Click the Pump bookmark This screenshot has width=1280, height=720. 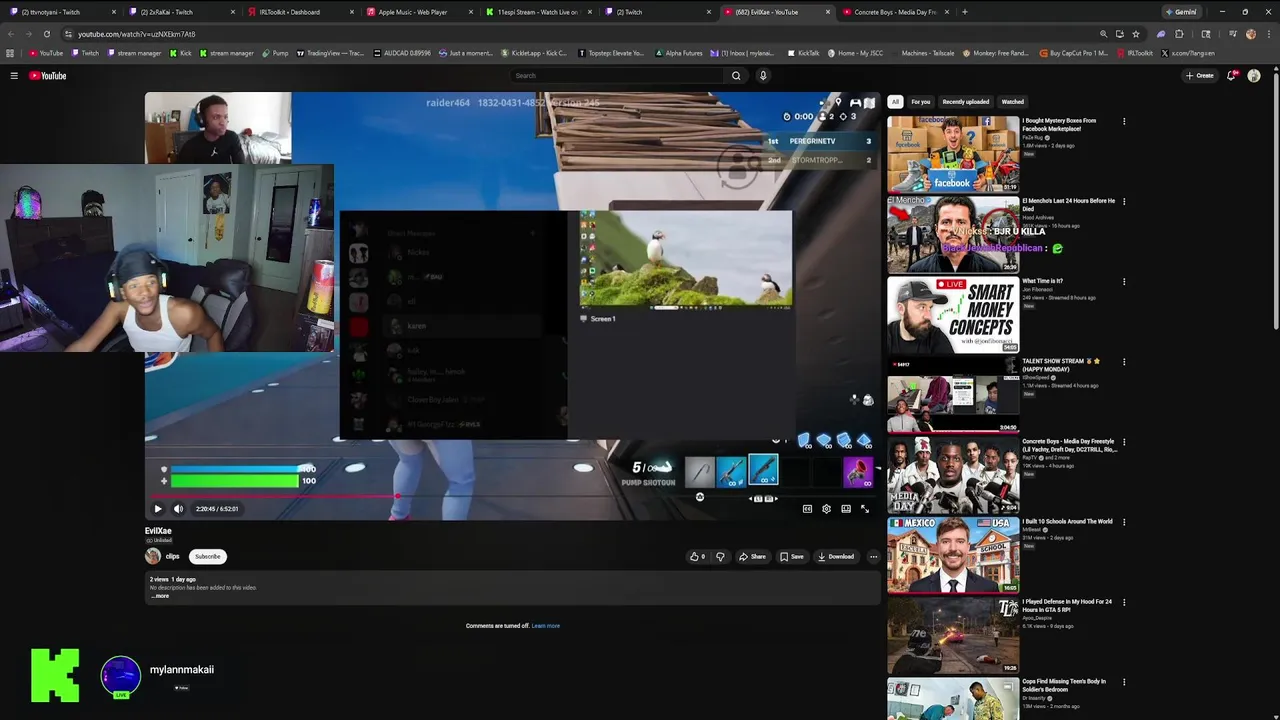(275, 53)
